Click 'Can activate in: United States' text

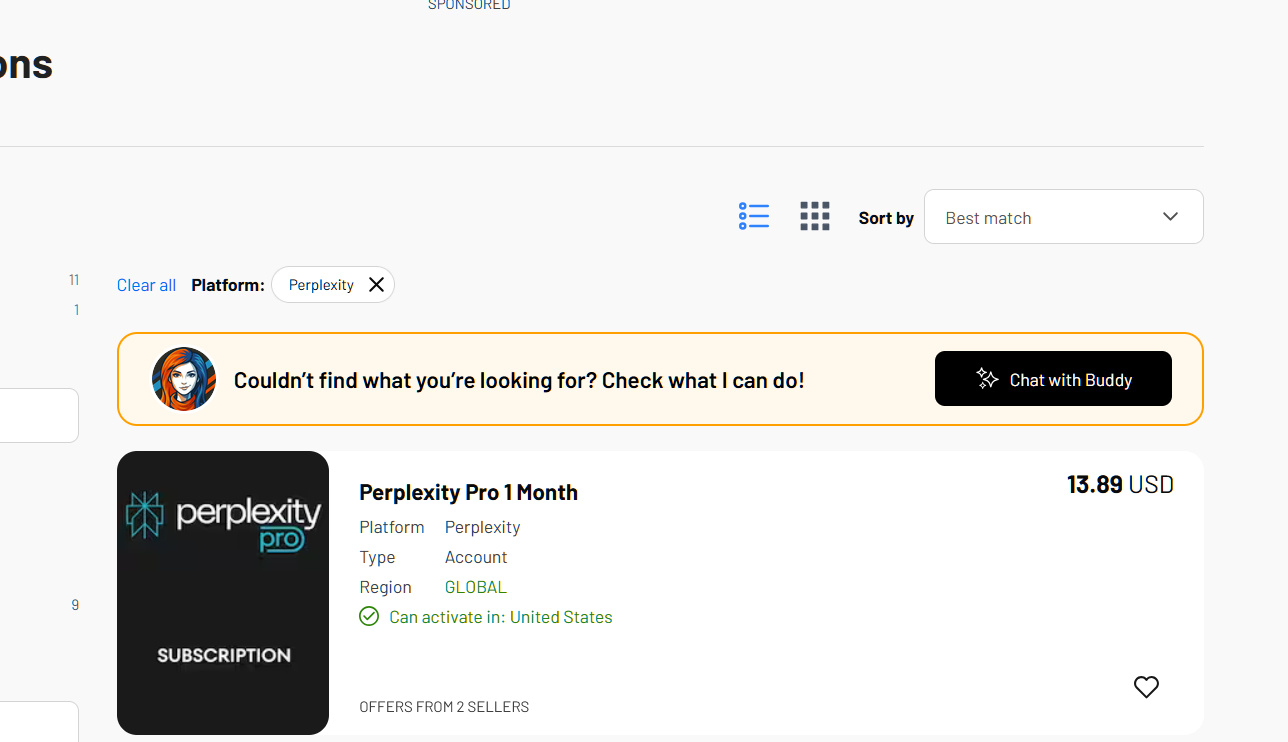coord(500,617)
